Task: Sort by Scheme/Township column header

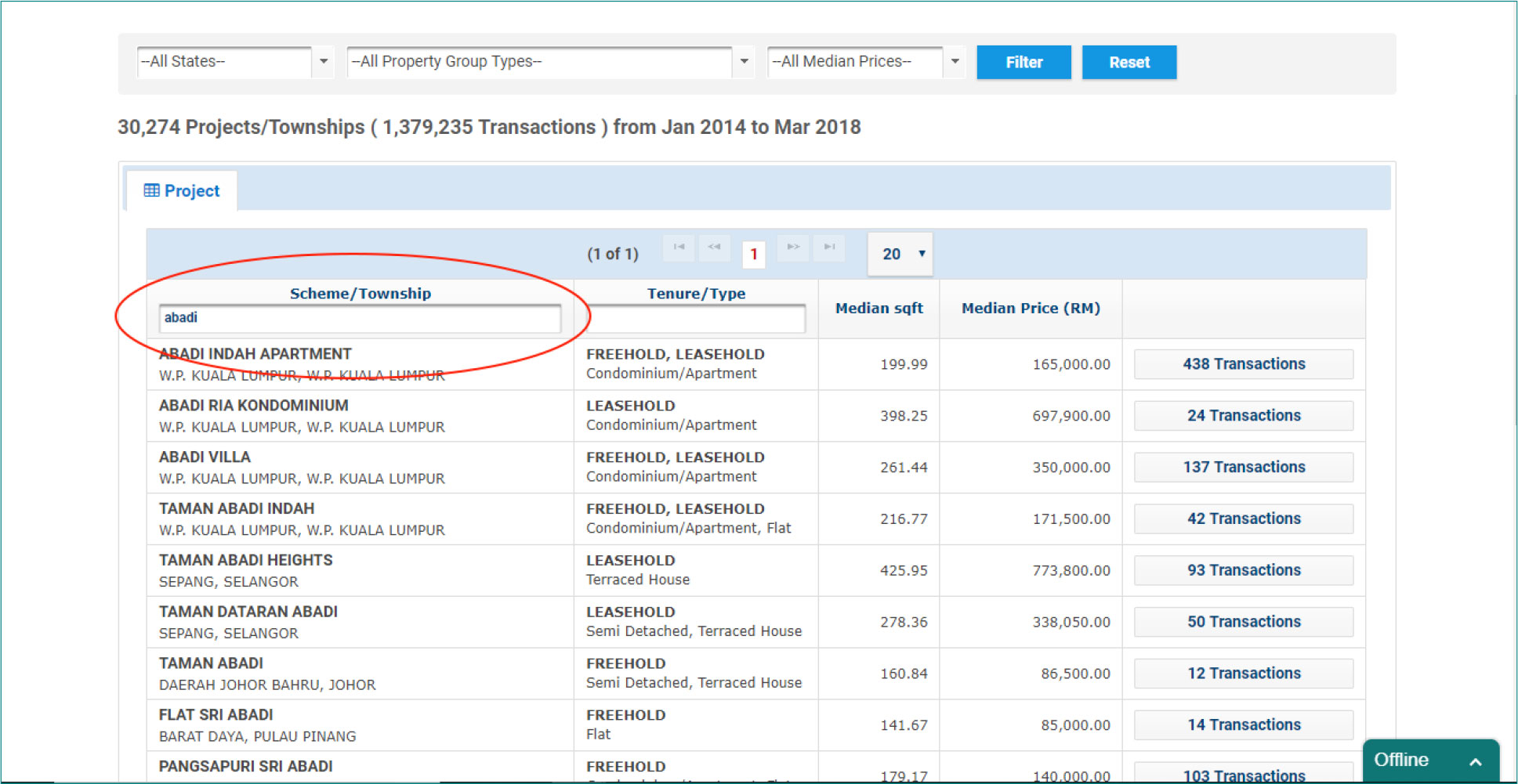Action: click(x=360, y=294)
